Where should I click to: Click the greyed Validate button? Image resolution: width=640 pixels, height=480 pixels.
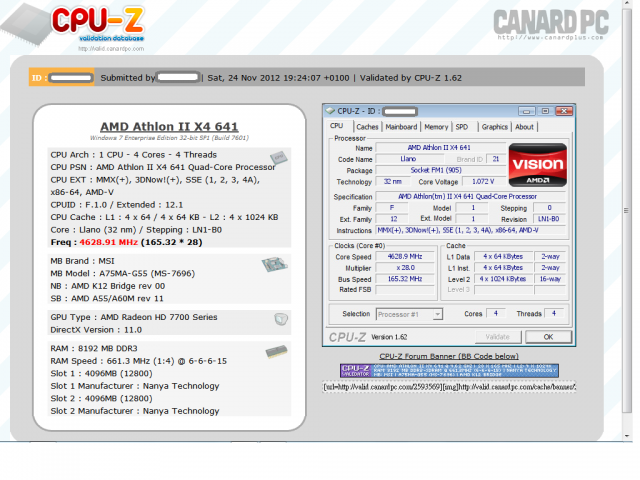click(x=498, y=337)
